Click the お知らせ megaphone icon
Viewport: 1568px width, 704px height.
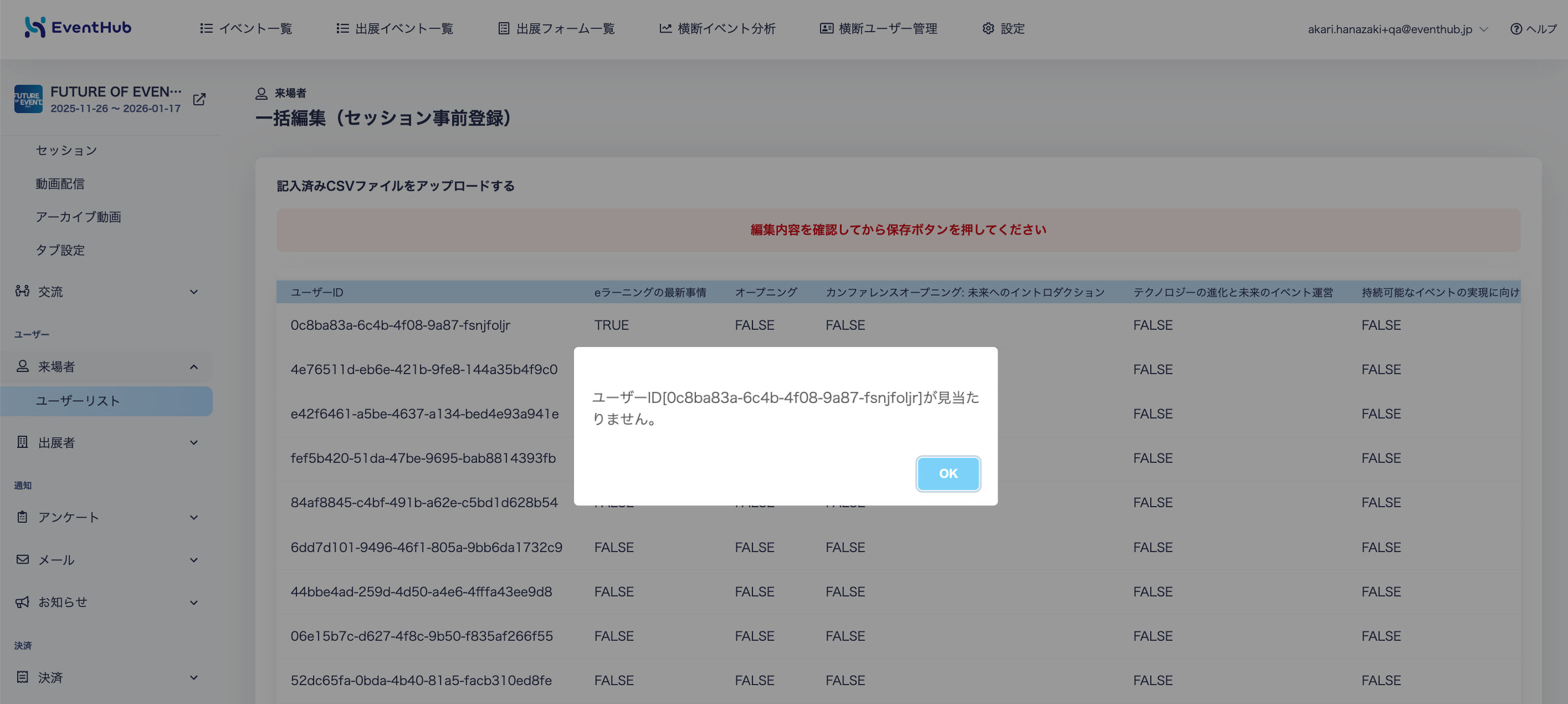tap(23, 601)
